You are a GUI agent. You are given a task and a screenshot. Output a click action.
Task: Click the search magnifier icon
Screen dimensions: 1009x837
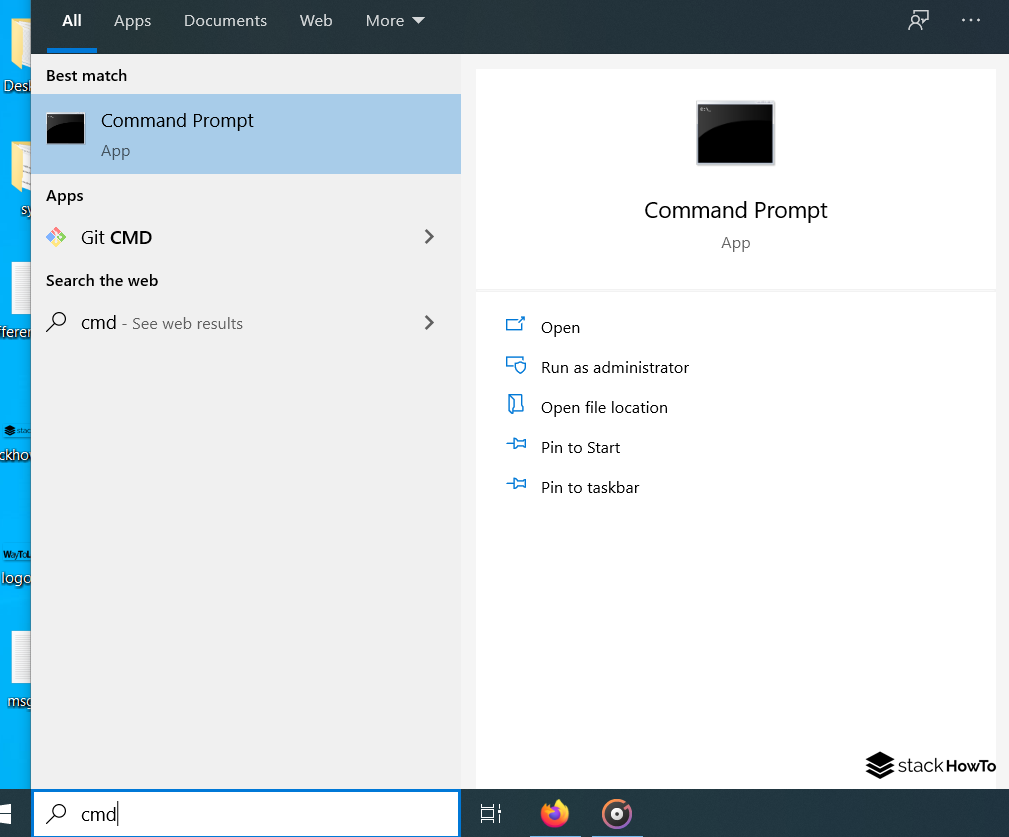tap(56, 814)
